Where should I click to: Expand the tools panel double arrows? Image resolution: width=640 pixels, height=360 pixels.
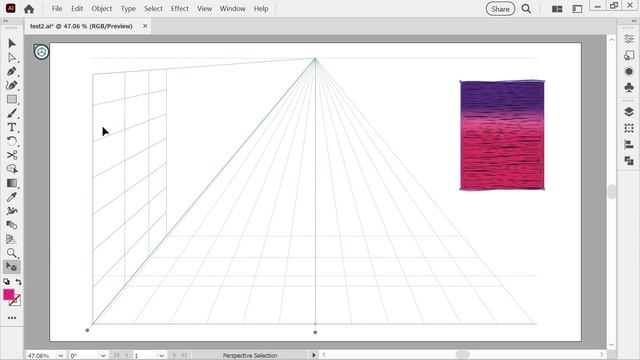5,21
